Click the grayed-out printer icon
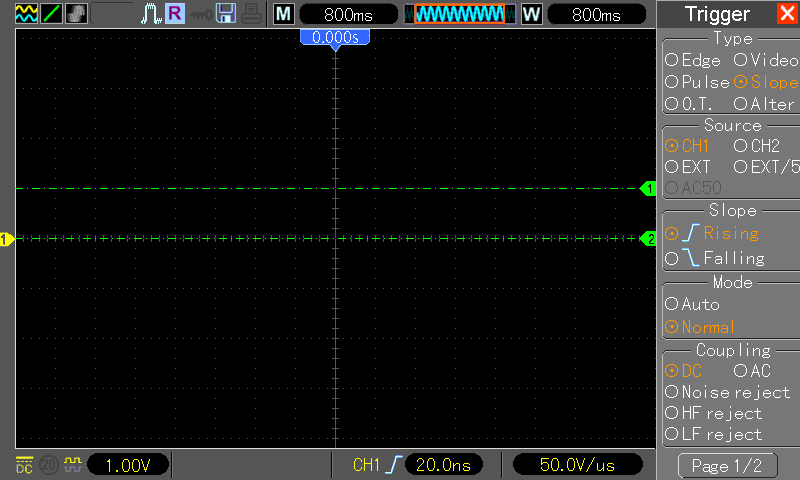This screenshot has width=800, height=480. tap(251, 13)
